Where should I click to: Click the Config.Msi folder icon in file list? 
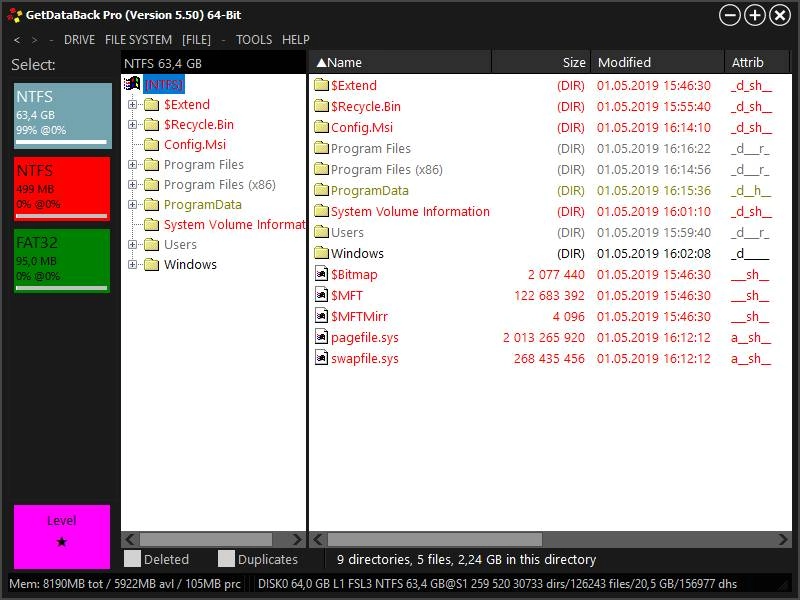point(321,127)
